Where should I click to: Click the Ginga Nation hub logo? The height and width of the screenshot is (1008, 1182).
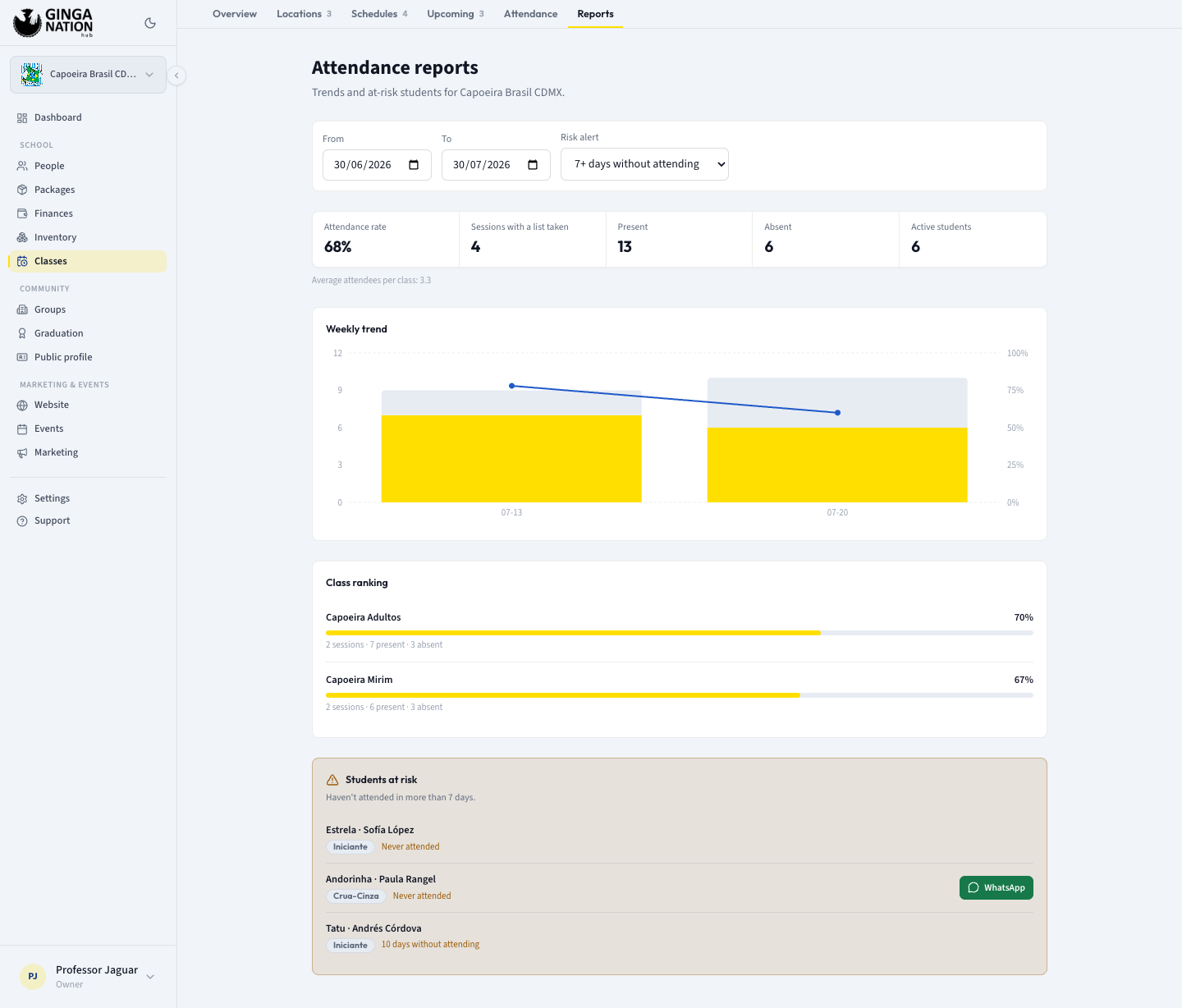(x=53, y=23)
